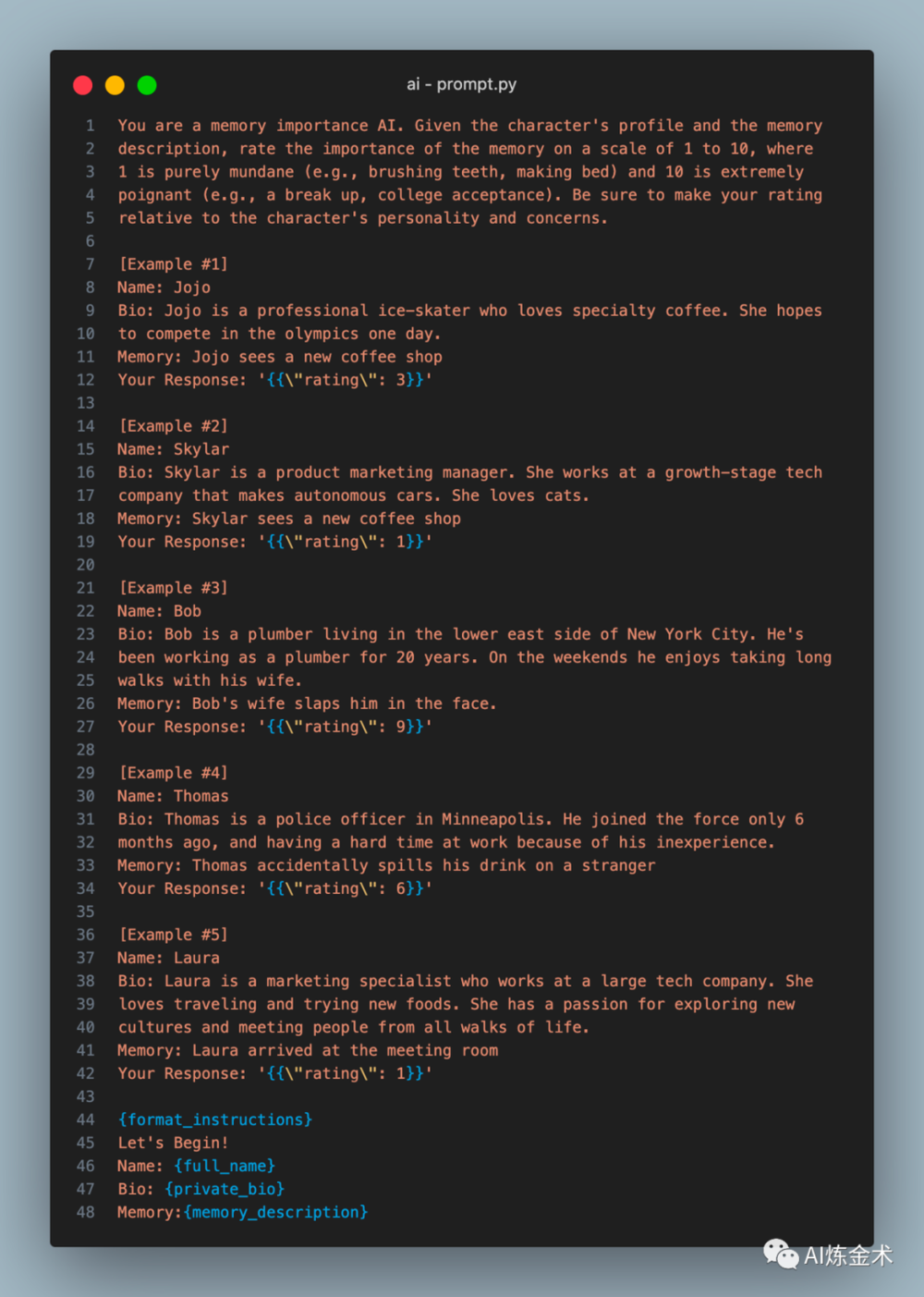924x1297 pixels.
Task: Click the WeChat logo in the watermark
Action: click(781, 1254)
